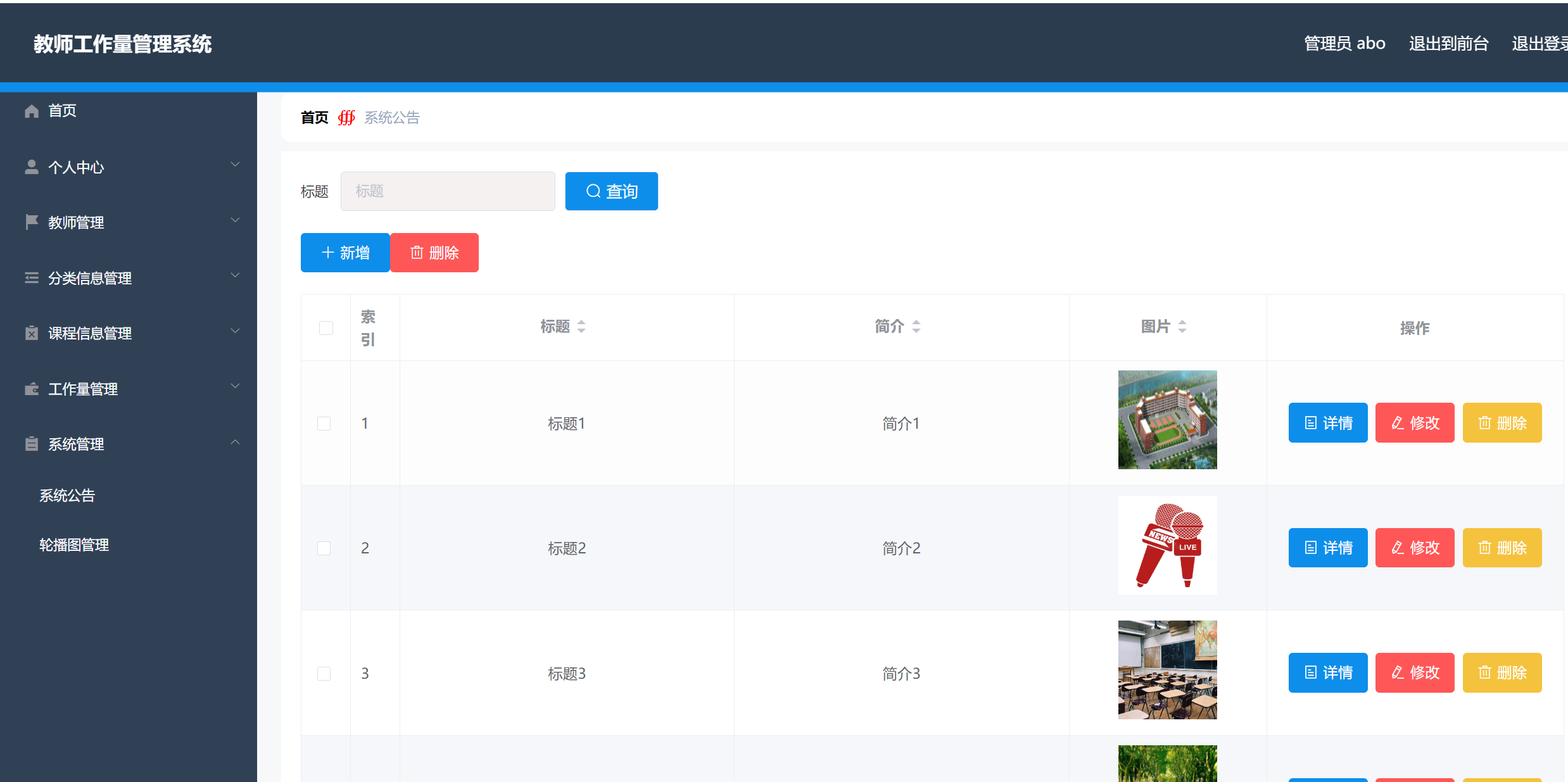This screenshot has width=1568, height=782.
Task: Click the home icon in sidebar
Action: point(32,111)
